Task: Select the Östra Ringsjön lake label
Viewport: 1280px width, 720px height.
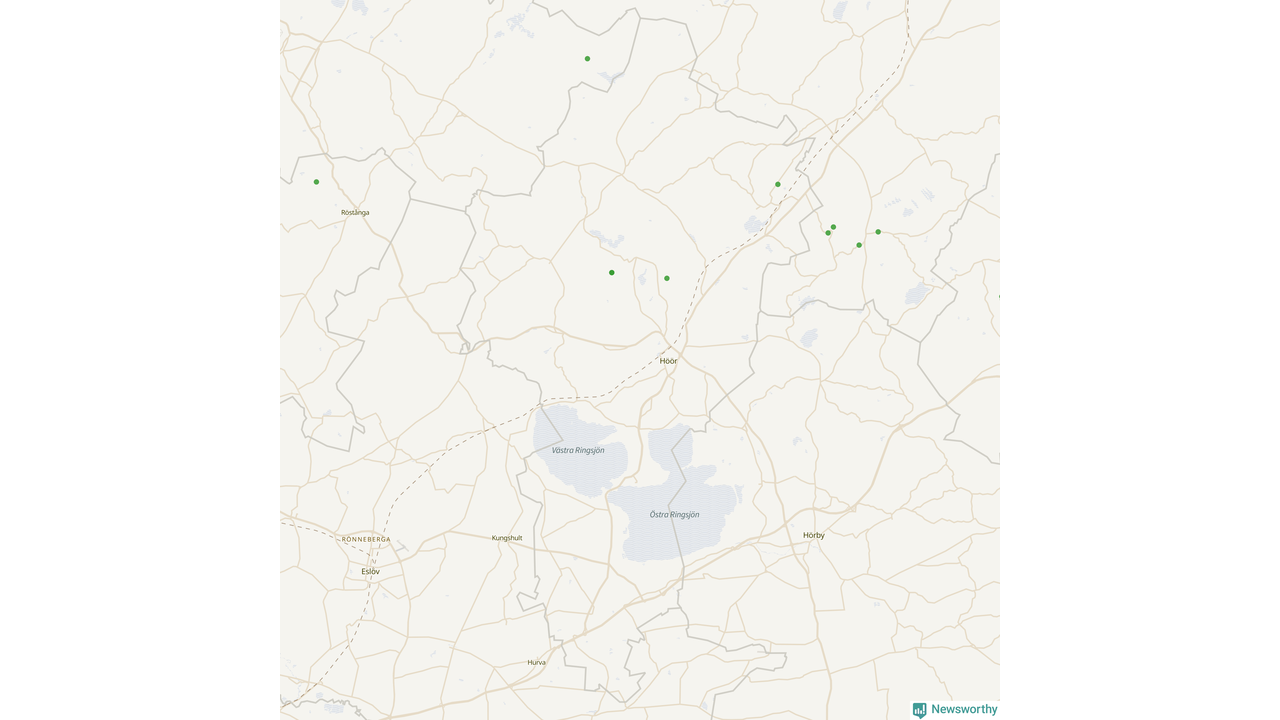Action: tap(675, 514)
